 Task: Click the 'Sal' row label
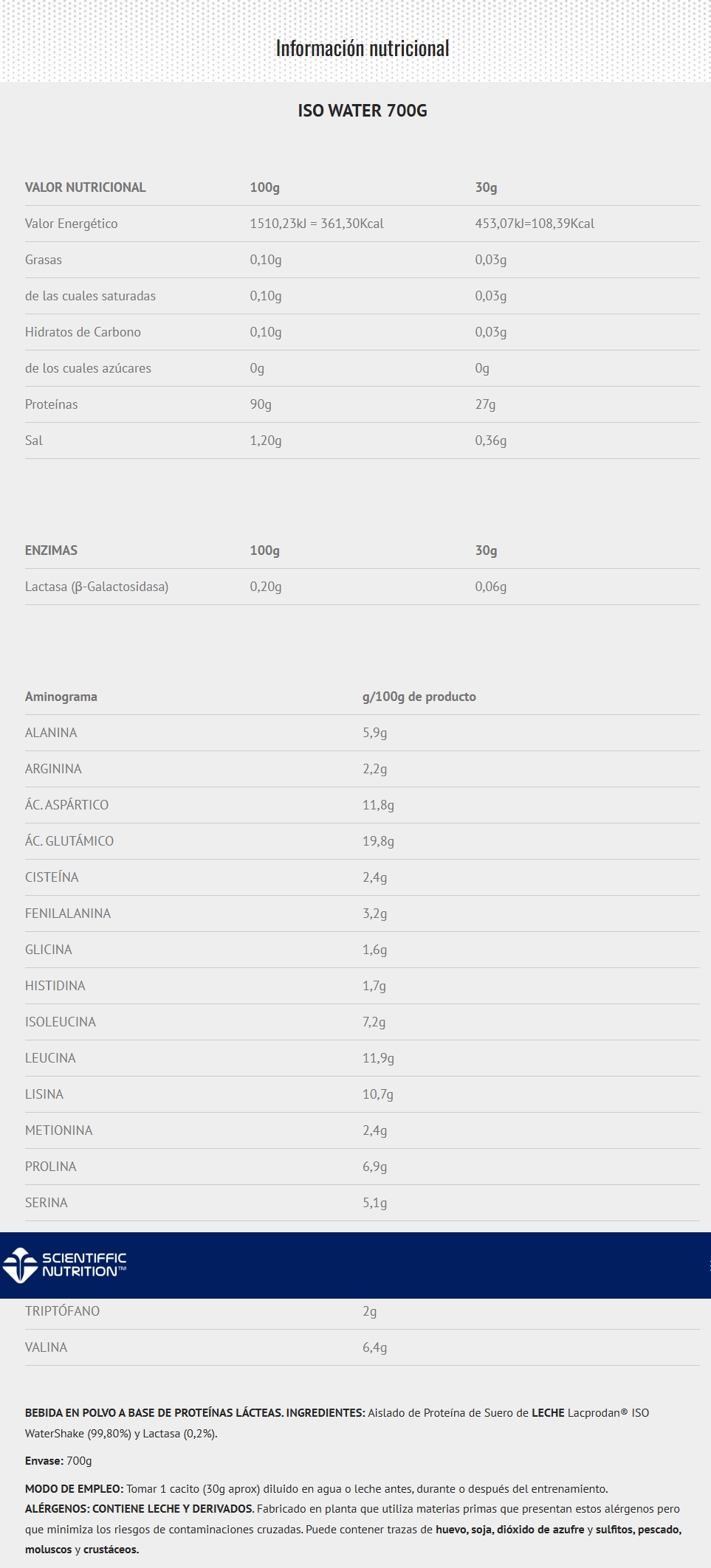[34, 441]
